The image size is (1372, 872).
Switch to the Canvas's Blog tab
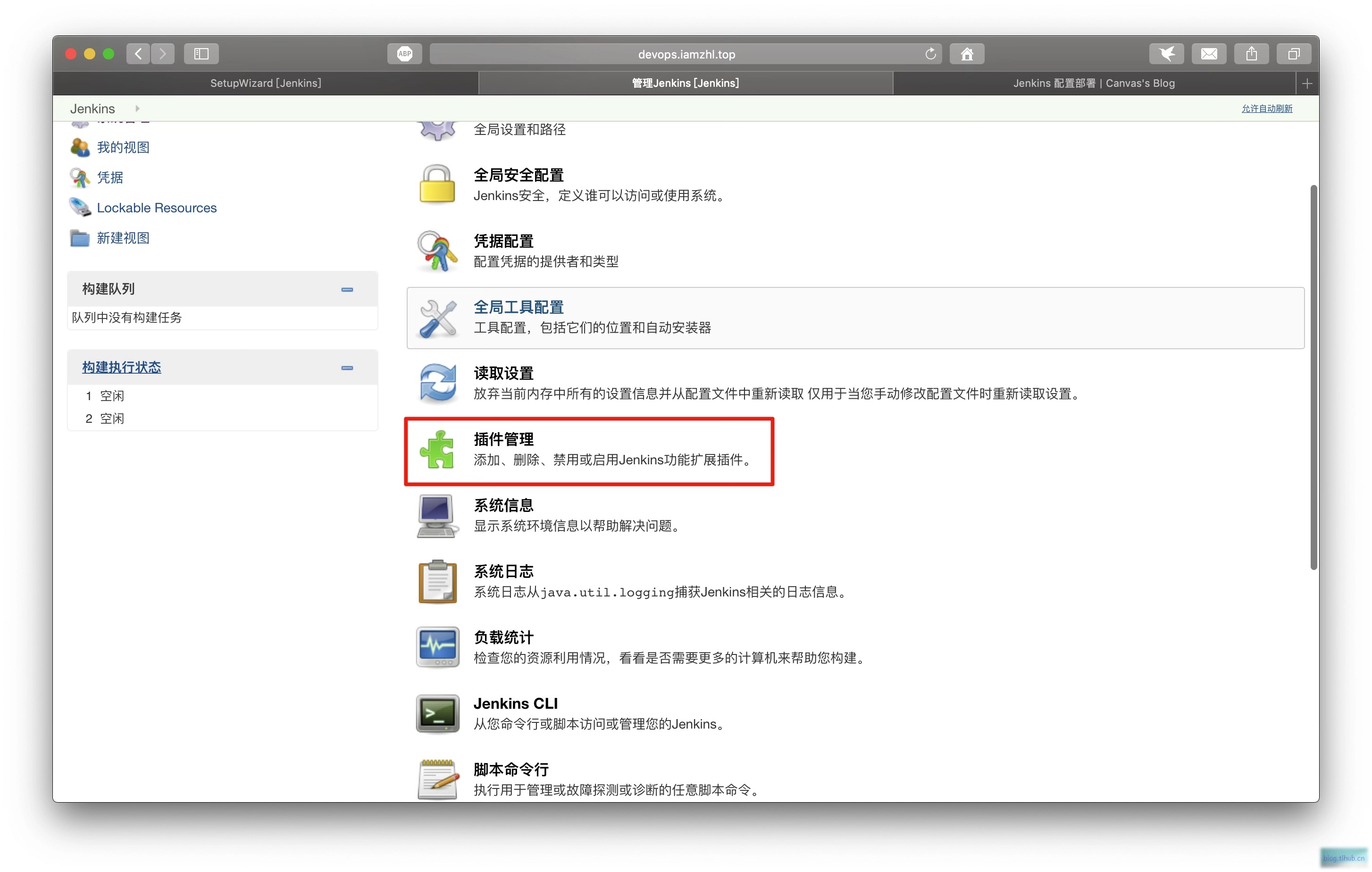click(x=1094, y=83)
